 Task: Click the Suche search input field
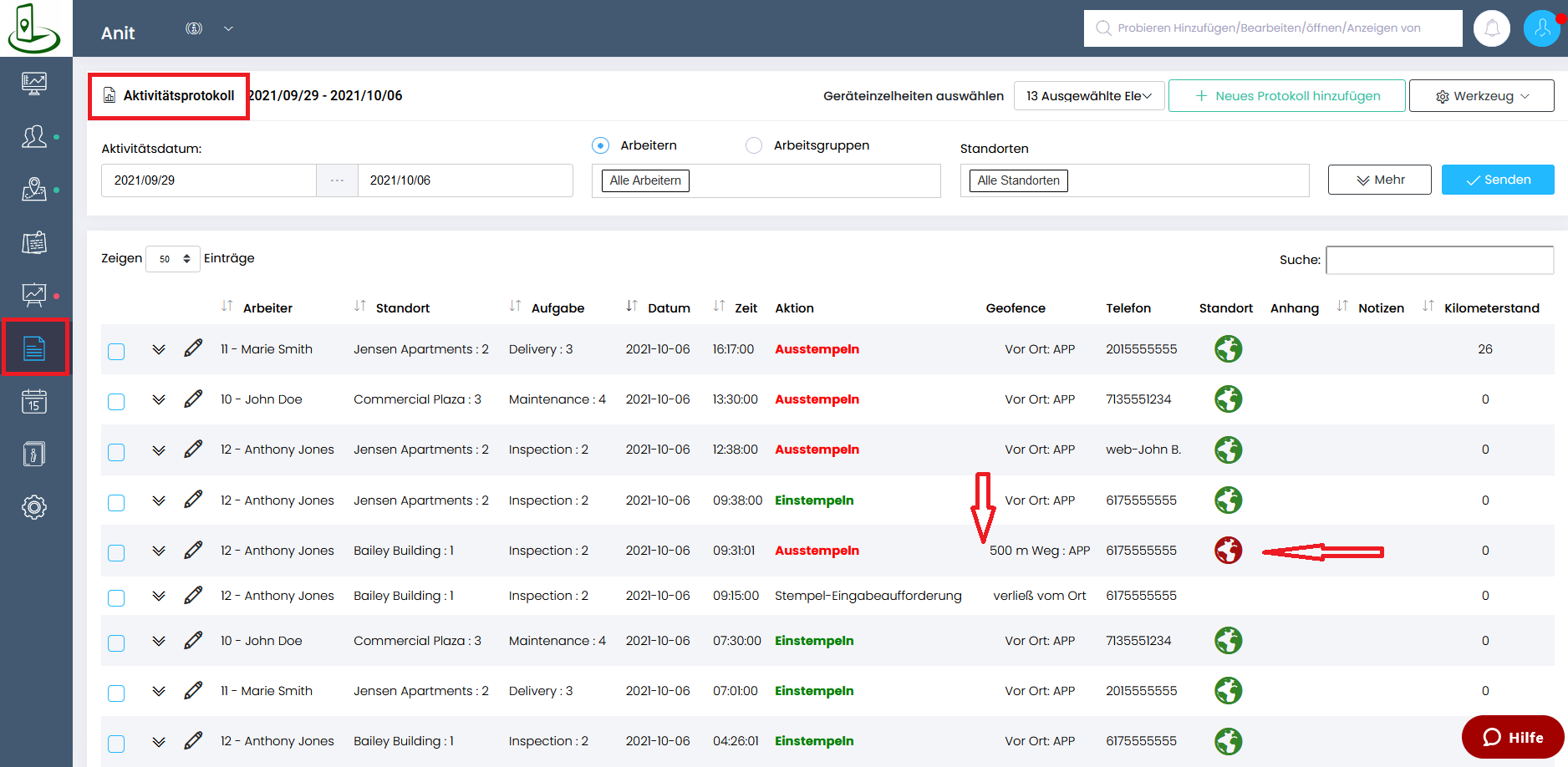tap(1439, 260)
